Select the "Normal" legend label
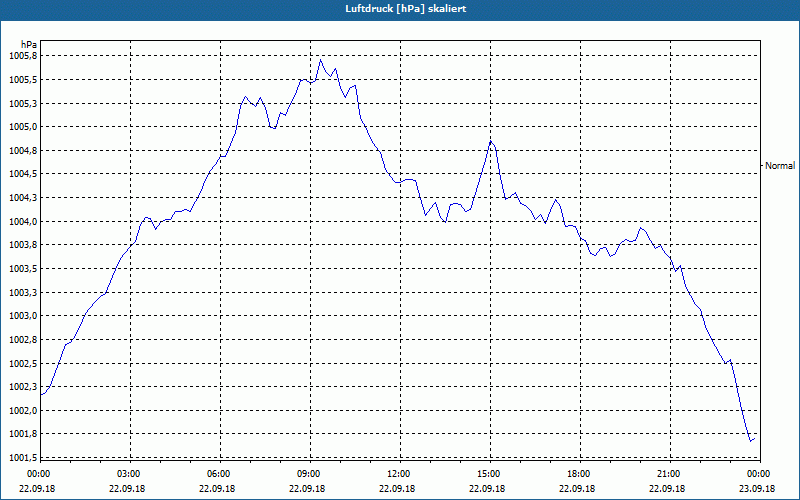 780,166
